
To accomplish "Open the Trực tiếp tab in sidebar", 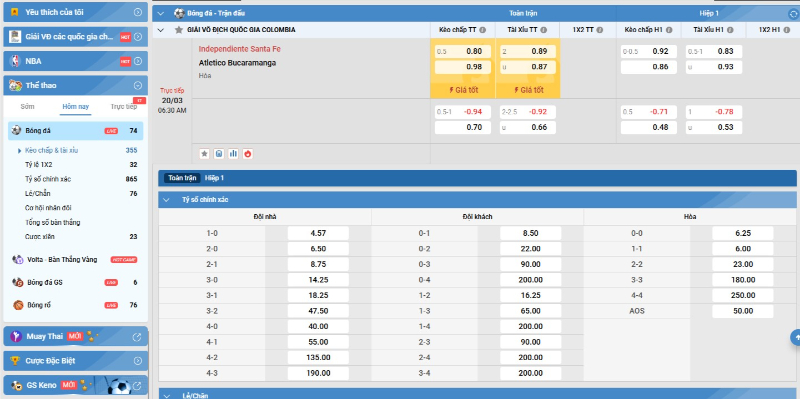I will (123, 107).
